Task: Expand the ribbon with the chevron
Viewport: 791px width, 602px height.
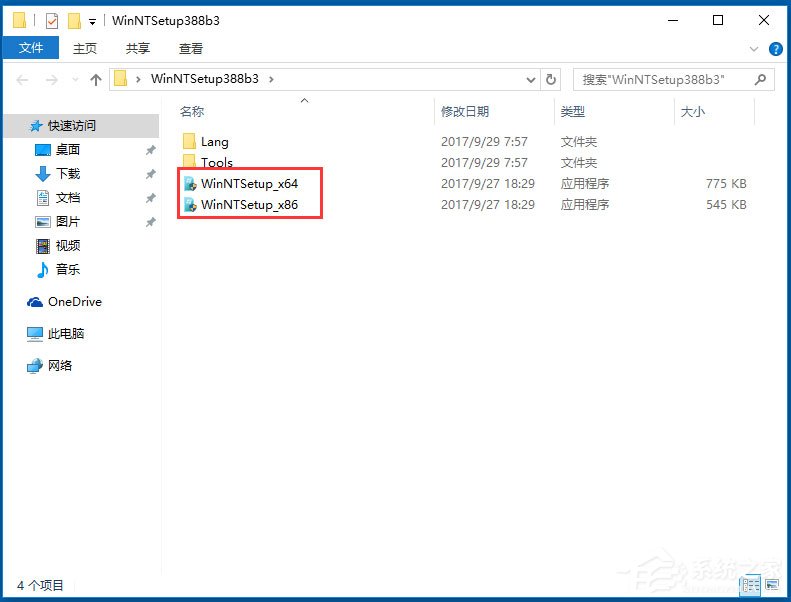Action: click(x=753, y=49)
